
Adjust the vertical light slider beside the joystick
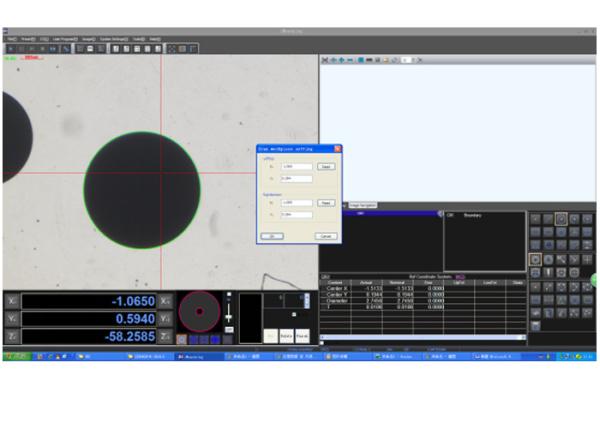tap(229, 312)
